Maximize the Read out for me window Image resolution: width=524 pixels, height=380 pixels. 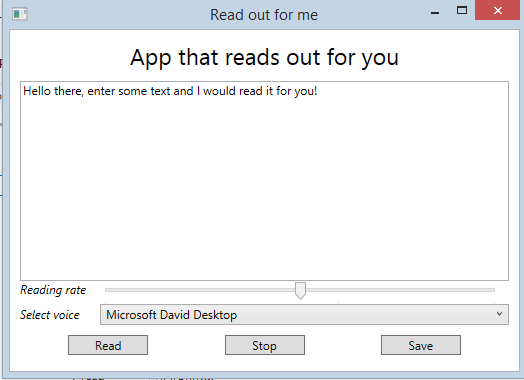[x=462, y=11]
